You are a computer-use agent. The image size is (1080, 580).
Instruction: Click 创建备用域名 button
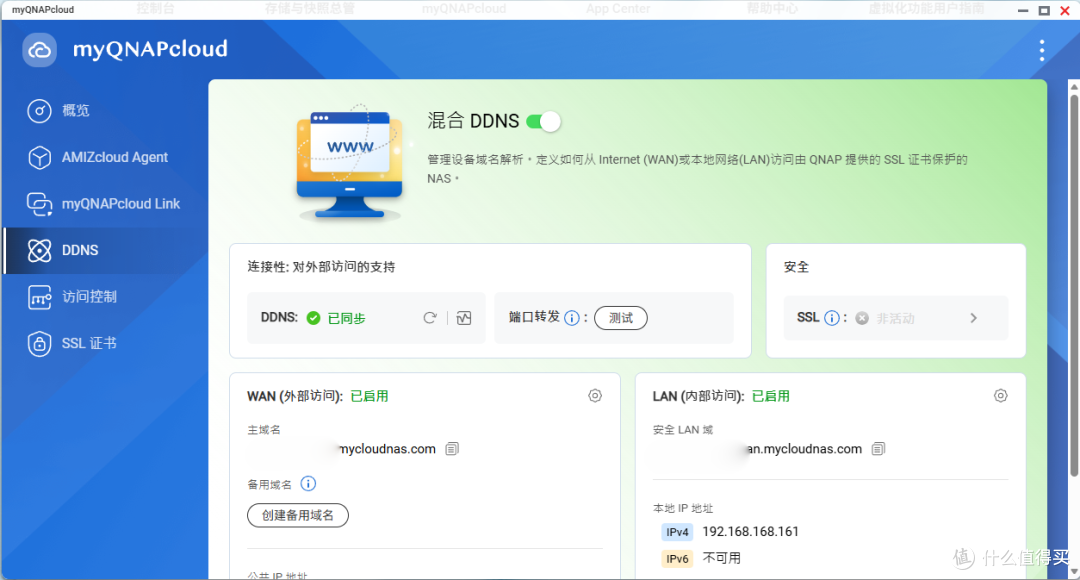(298, 515)
